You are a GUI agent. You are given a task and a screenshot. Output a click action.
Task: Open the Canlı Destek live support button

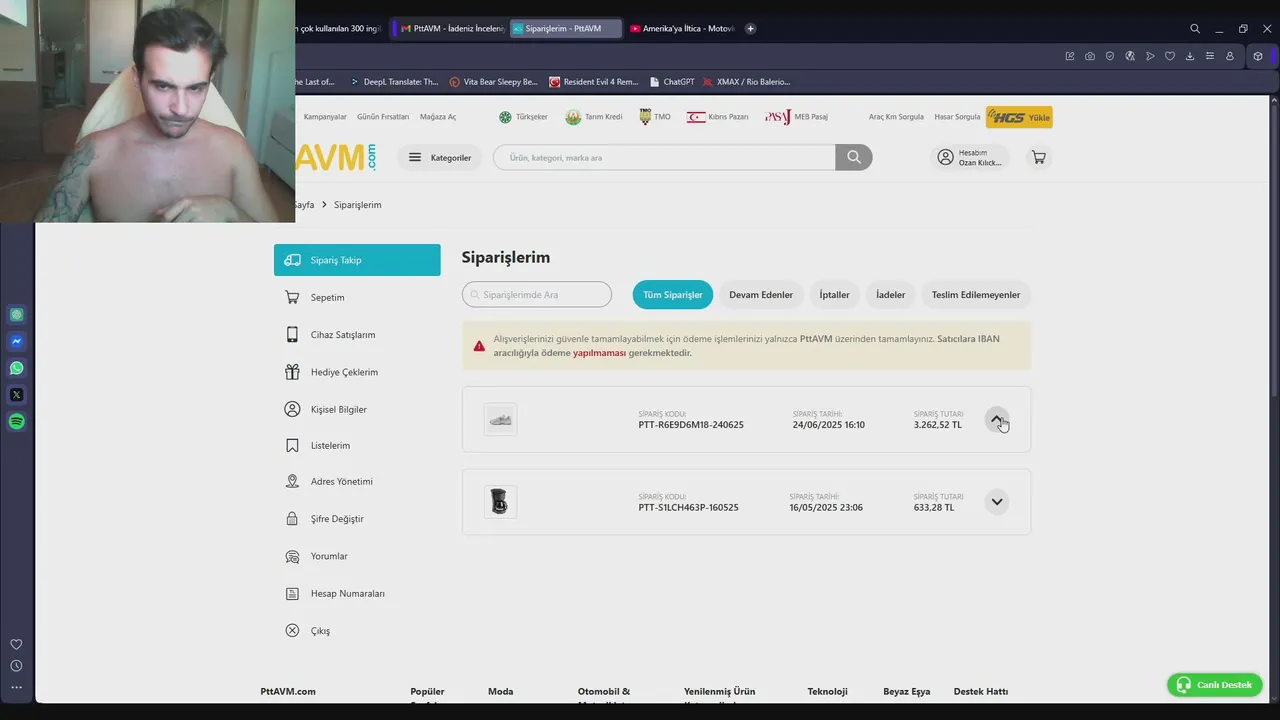[1215, 685]
